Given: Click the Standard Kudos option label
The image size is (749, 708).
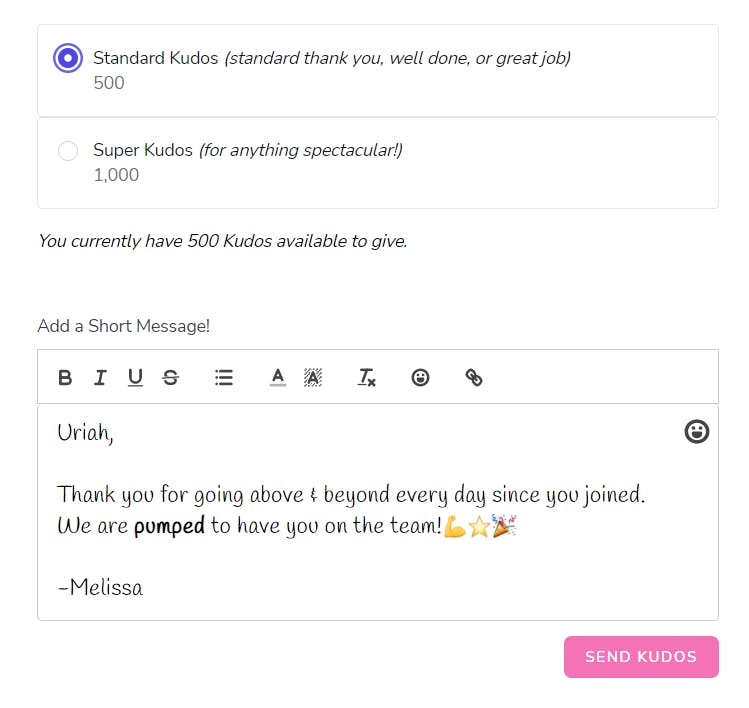Looking at the screenshot, I should pos(155,58).
